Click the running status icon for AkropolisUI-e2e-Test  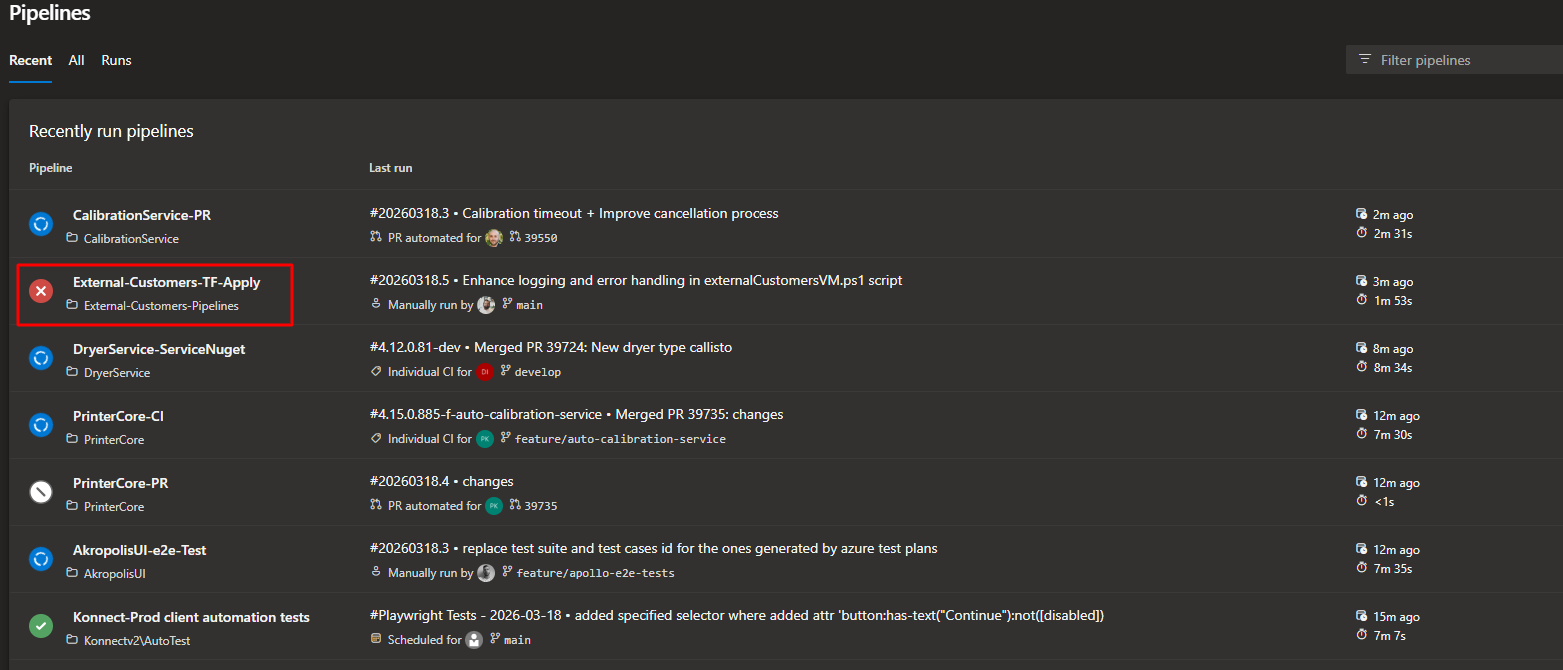point(41,559)
